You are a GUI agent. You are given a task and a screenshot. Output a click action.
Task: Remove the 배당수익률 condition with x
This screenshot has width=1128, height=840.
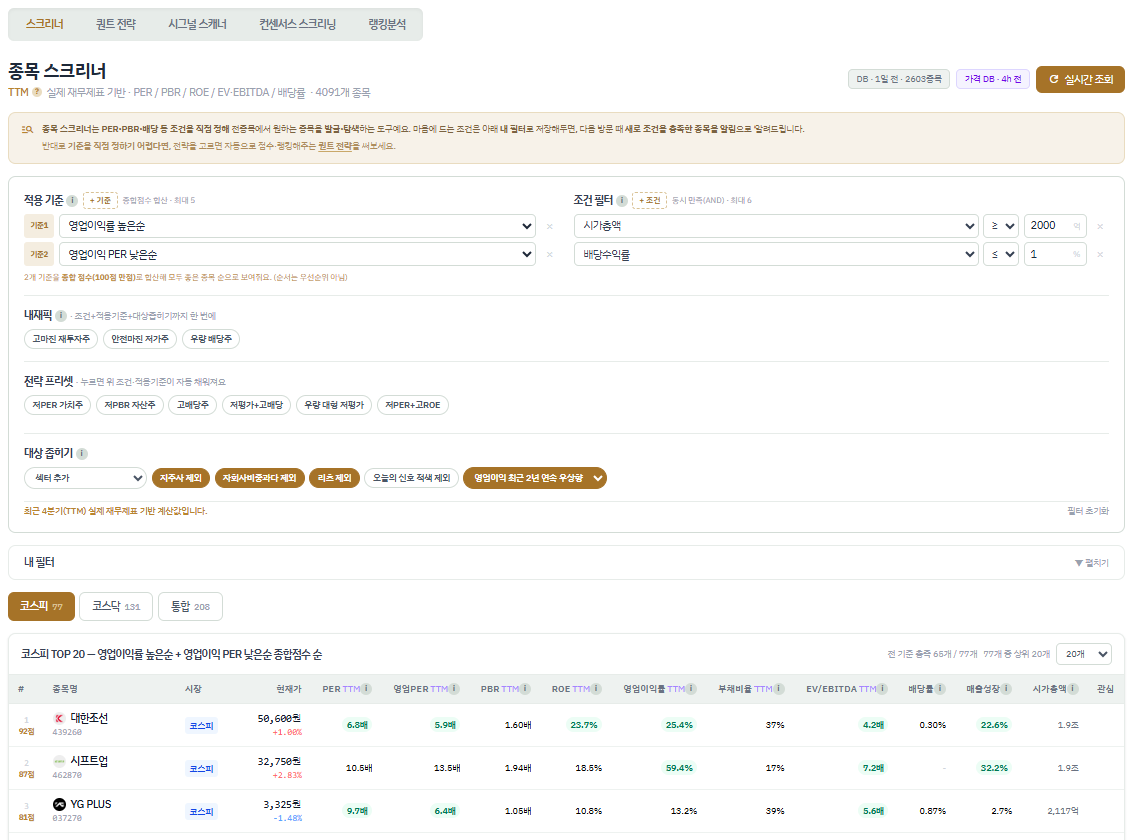pyautogui.click(x=1100, y=255)
